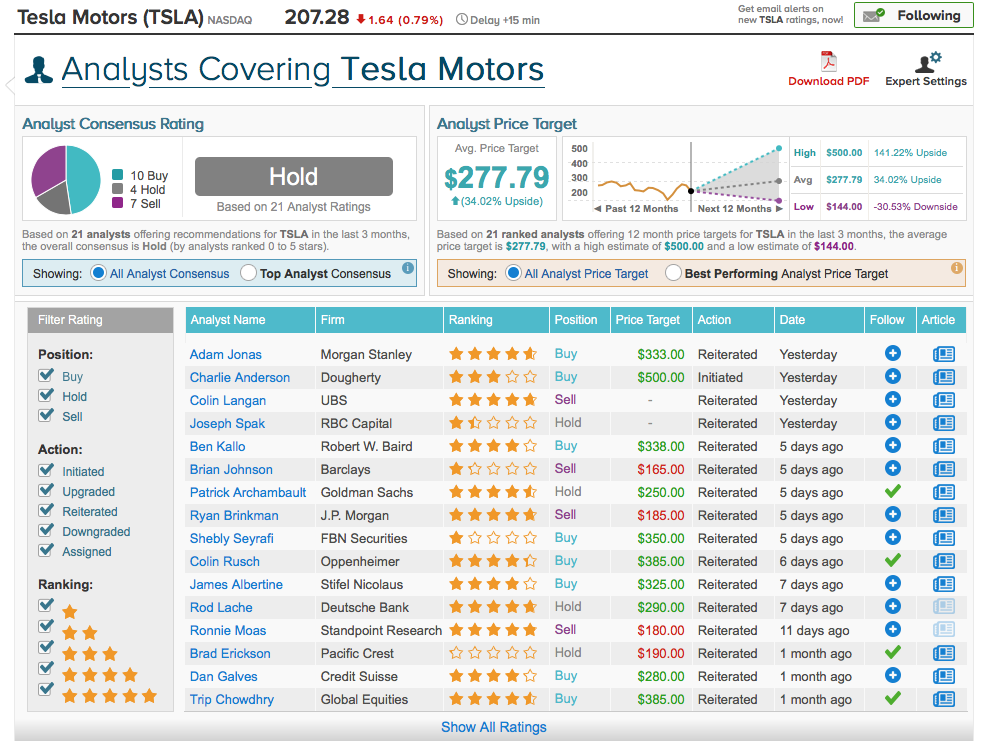Open Expert Settings gear-person icon
987x741 pixels.
pos(928,62)
